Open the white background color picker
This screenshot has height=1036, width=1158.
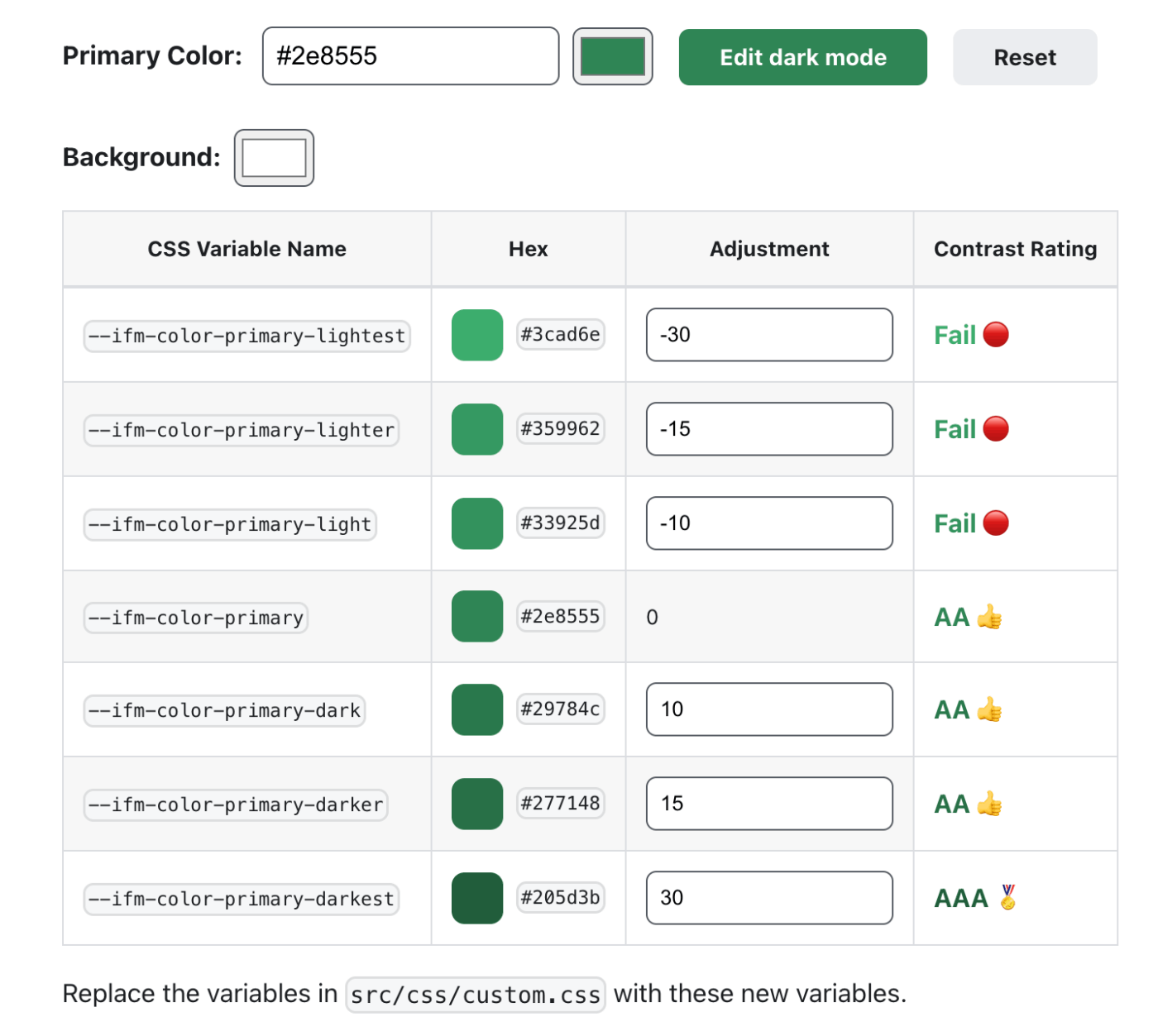[274, 158]
